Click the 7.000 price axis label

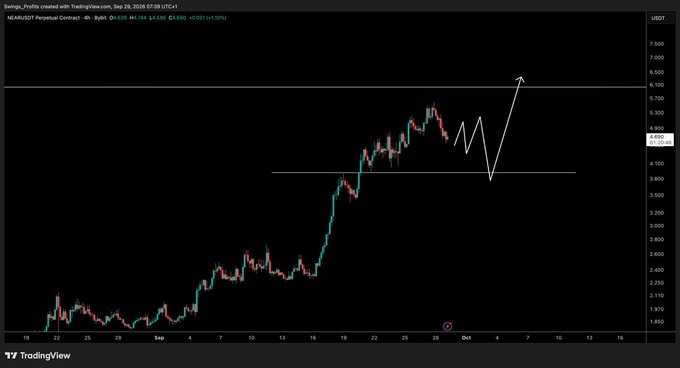[x=657, y=57]
